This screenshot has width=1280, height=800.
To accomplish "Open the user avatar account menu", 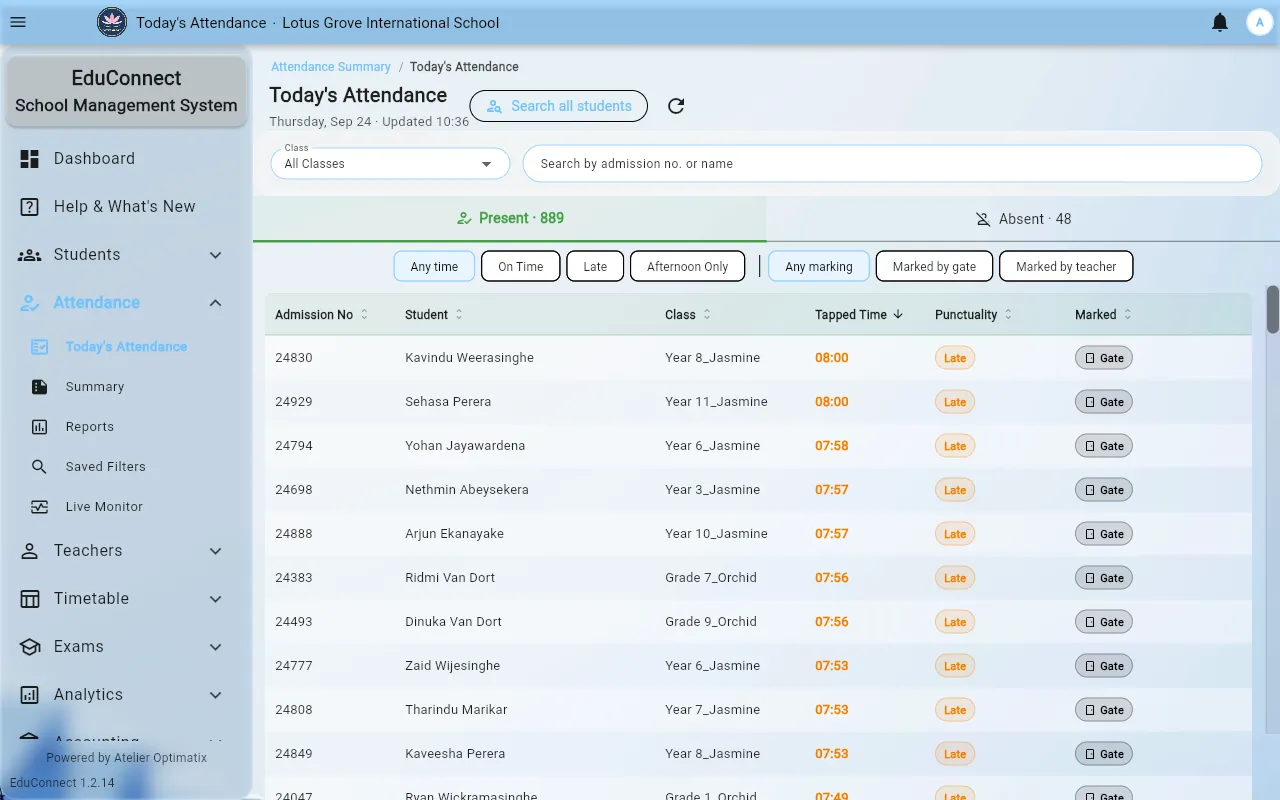I will [1259, 22].
